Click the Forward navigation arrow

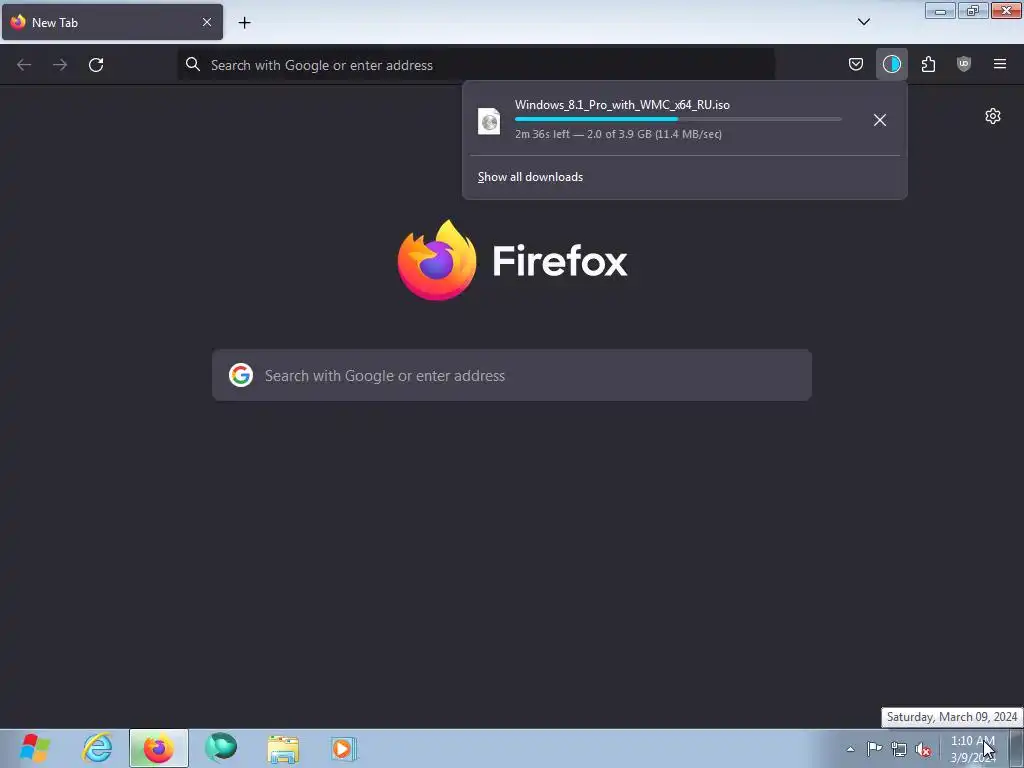pyautogui.click(x=60, y=65)
